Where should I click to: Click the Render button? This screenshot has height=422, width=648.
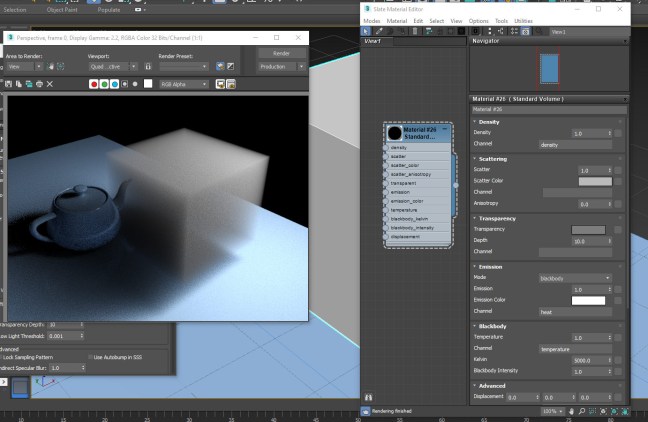click(x=282, y=53)
